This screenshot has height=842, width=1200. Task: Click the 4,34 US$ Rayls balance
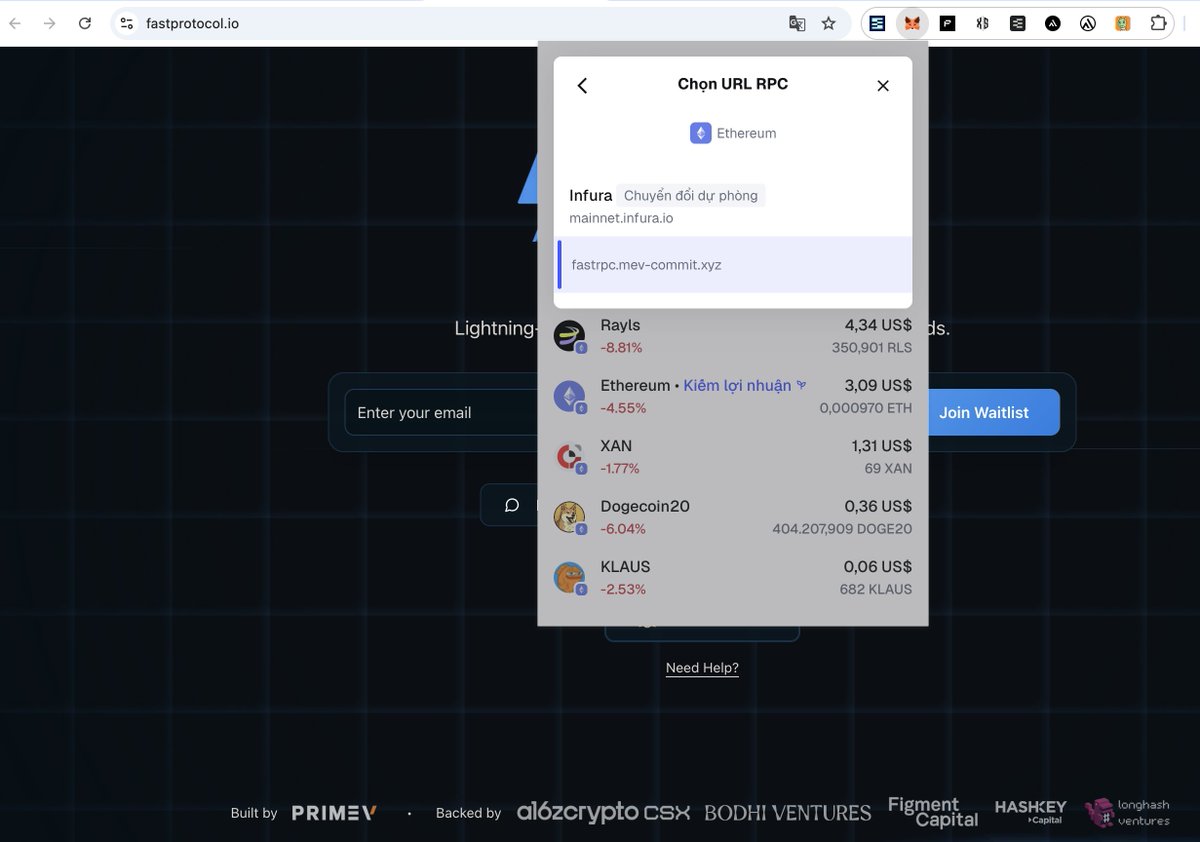(878, 325)
